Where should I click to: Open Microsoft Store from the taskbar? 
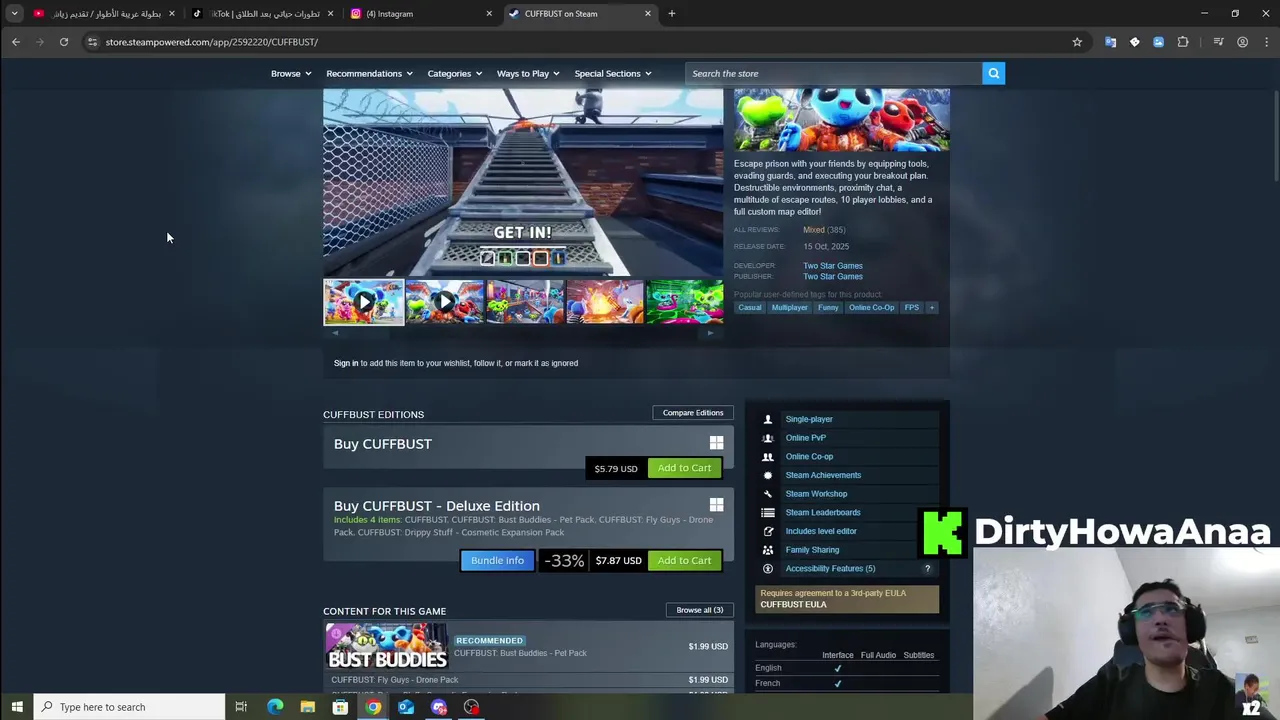tap(340, 707)
